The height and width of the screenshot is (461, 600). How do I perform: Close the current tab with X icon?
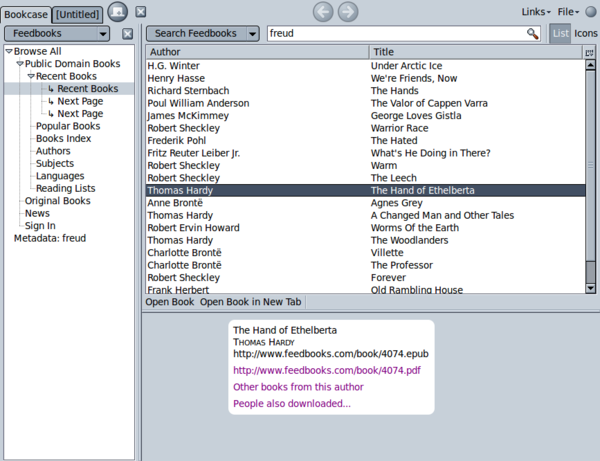141,12
